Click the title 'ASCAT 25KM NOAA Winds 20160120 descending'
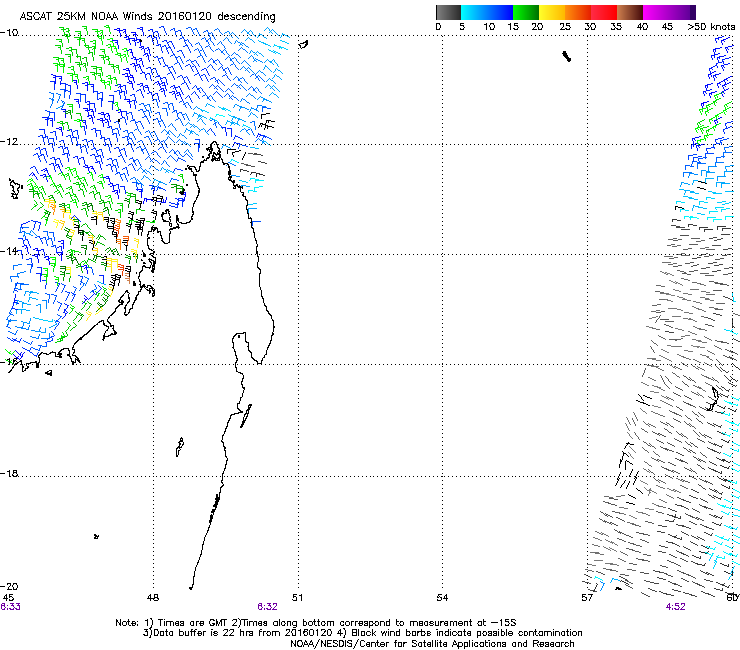740x650 pixels. click(x=147, y=17)
